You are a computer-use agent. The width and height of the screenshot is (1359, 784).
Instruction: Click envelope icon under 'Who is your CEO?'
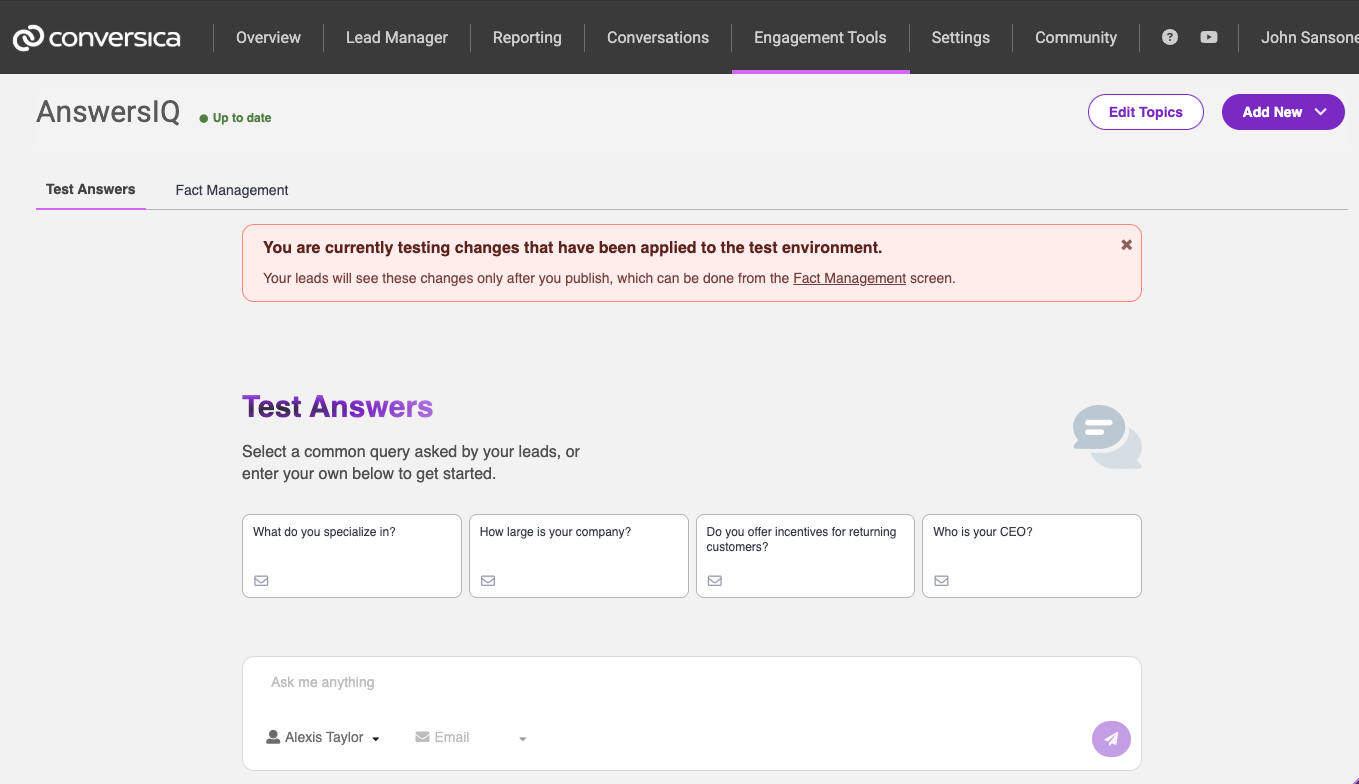941,580
